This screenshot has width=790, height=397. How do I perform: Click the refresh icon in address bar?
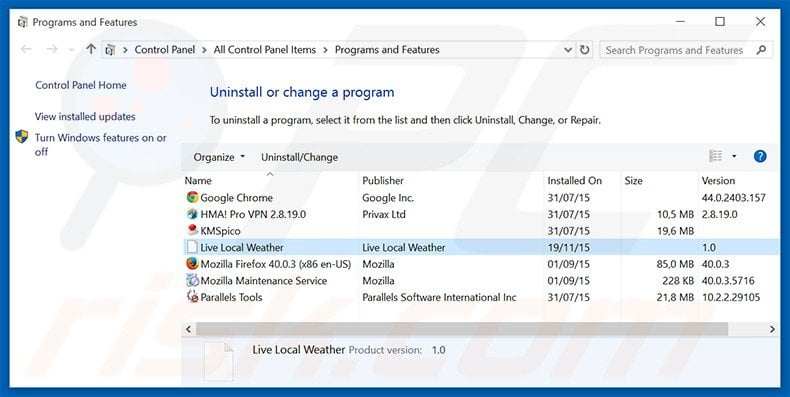tap(584, 50)
